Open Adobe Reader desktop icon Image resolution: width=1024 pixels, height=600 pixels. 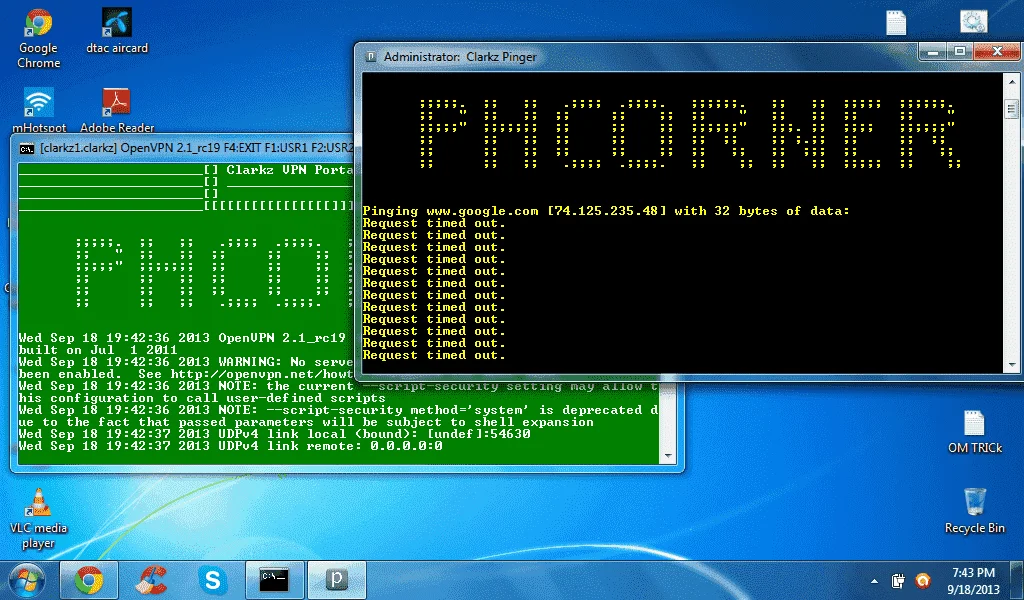tap(117, 110)
